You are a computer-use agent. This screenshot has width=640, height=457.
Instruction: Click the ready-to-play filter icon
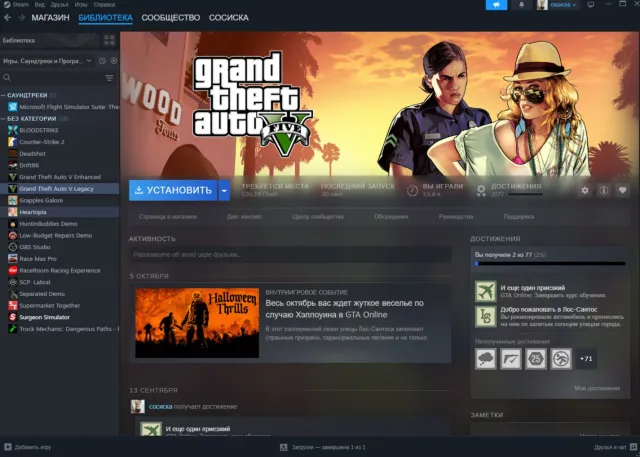click(114, 61)
